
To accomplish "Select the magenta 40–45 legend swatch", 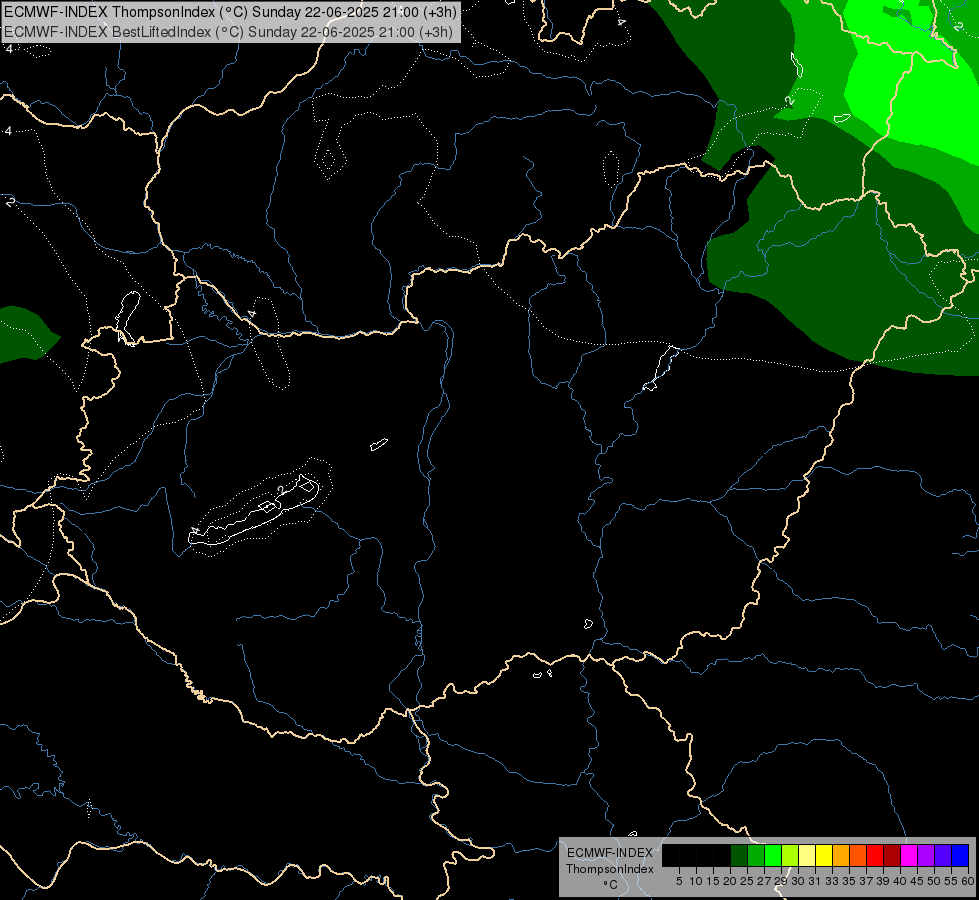I will click(908, 855).
